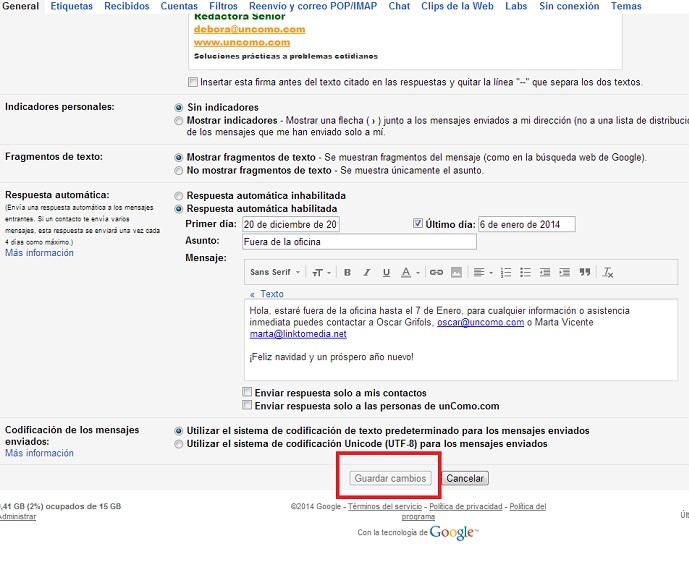Uncheck the 'Último día' checkbox
This screenshot has height=588, width=689.
point(418,224)
